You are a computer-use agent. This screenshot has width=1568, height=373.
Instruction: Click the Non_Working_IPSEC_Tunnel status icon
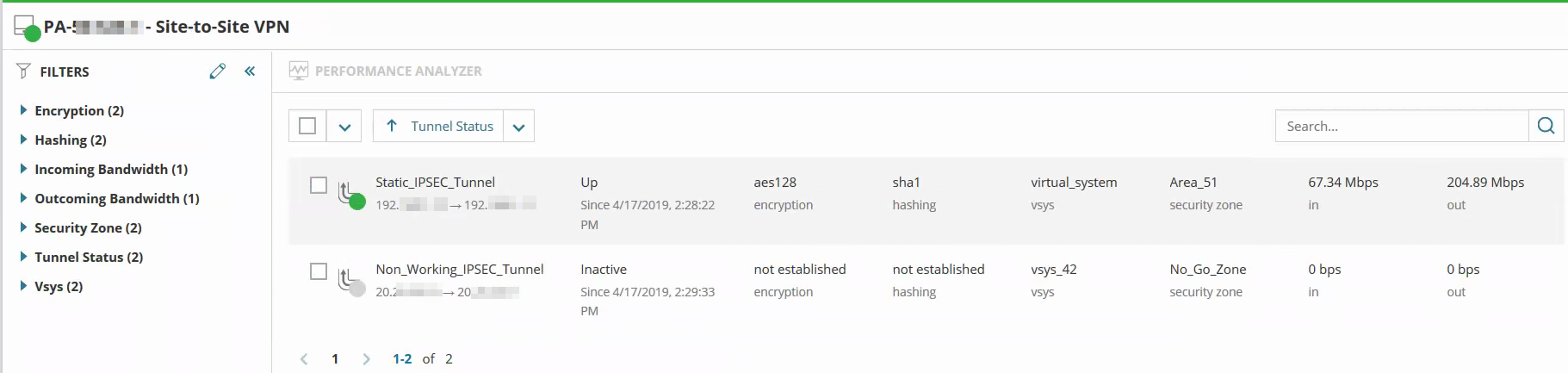point(350,282)
